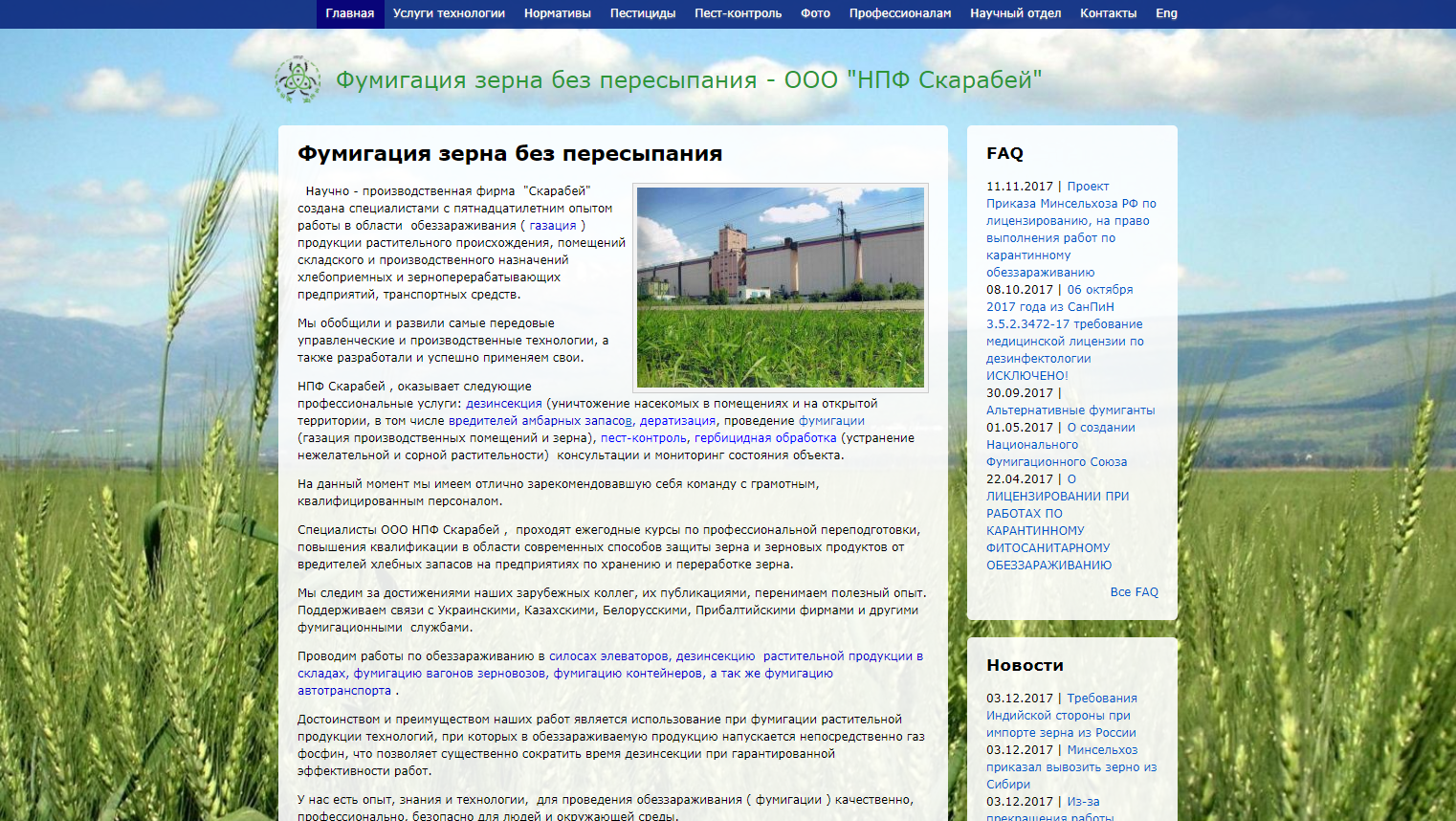Viewport: 1456px width, 821px height.
Task: Open the дезинсекция services link
Action: click(x=503, y=404)
